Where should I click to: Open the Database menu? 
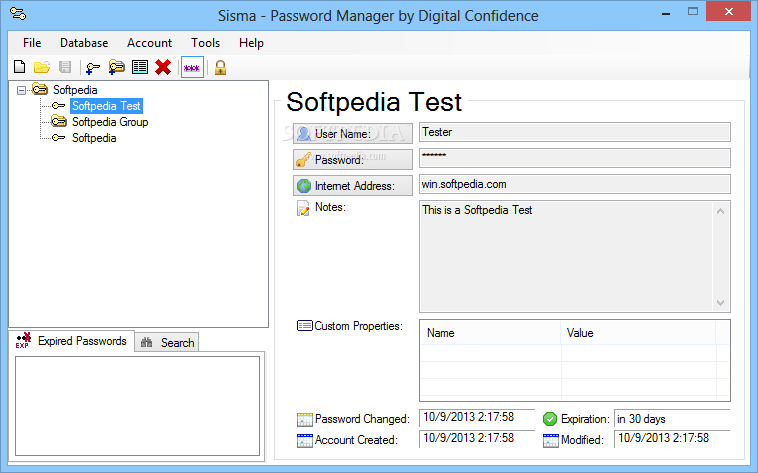coord(84,43)
